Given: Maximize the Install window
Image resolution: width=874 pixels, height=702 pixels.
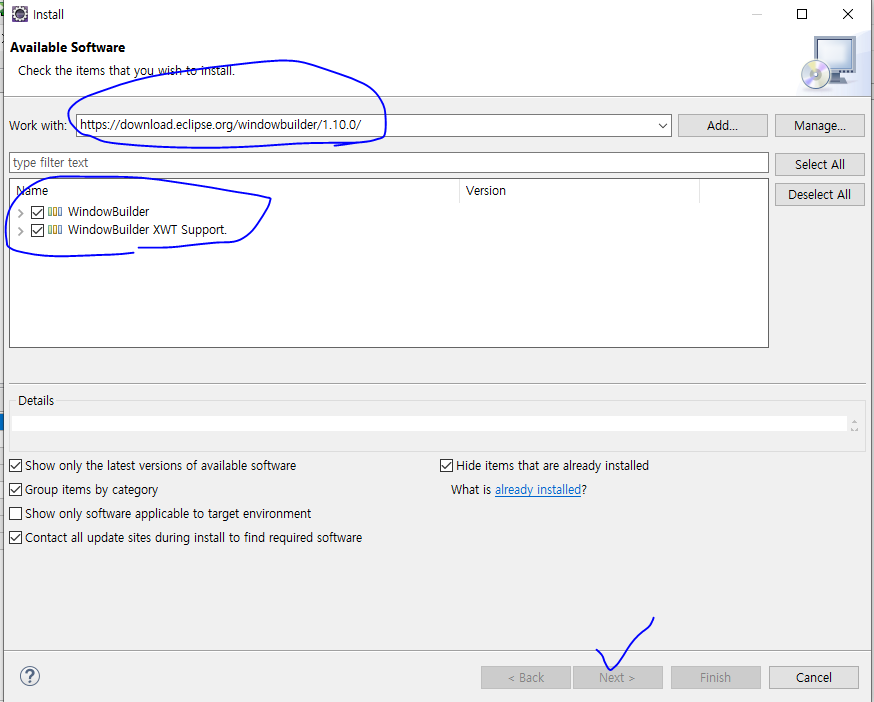Looking at the screenshot, I should (x=802, y=14).
